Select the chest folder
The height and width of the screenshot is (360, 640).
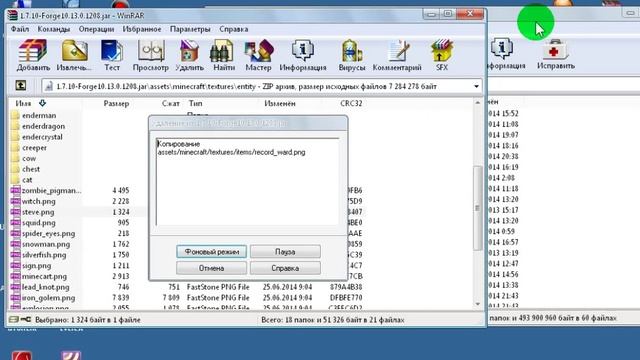(x=25, y=169)
